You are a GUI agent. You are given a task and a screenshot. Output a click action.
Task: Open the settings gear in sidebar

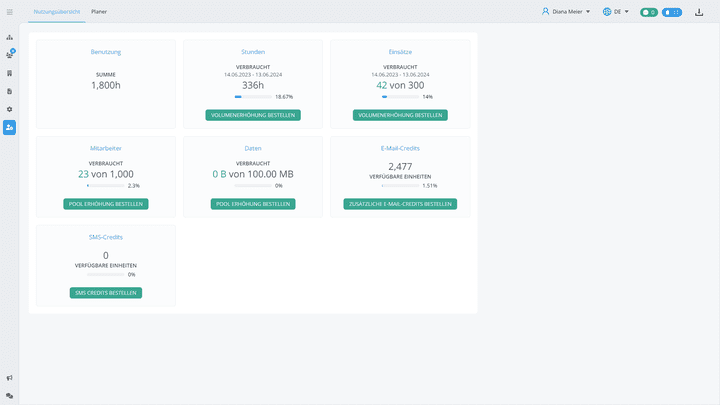coord(10,109)
